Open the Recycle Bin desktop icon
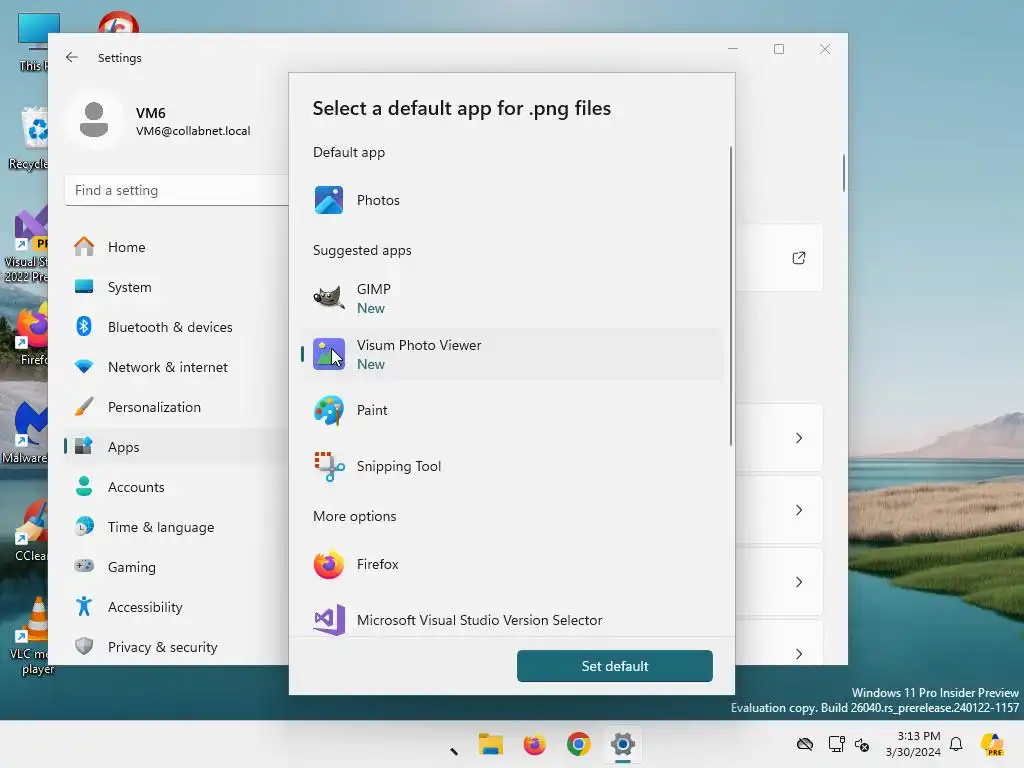This screenshot has width=1024, height=768. click(x=29, y=138)
